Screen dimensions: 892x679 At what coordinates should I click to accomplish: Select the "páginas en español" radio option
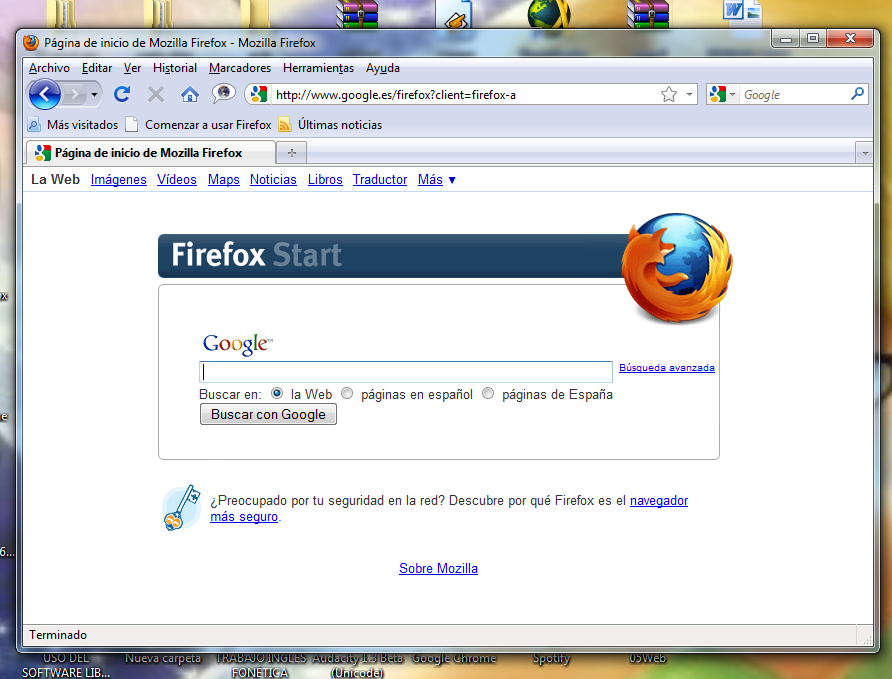[347, 394]
